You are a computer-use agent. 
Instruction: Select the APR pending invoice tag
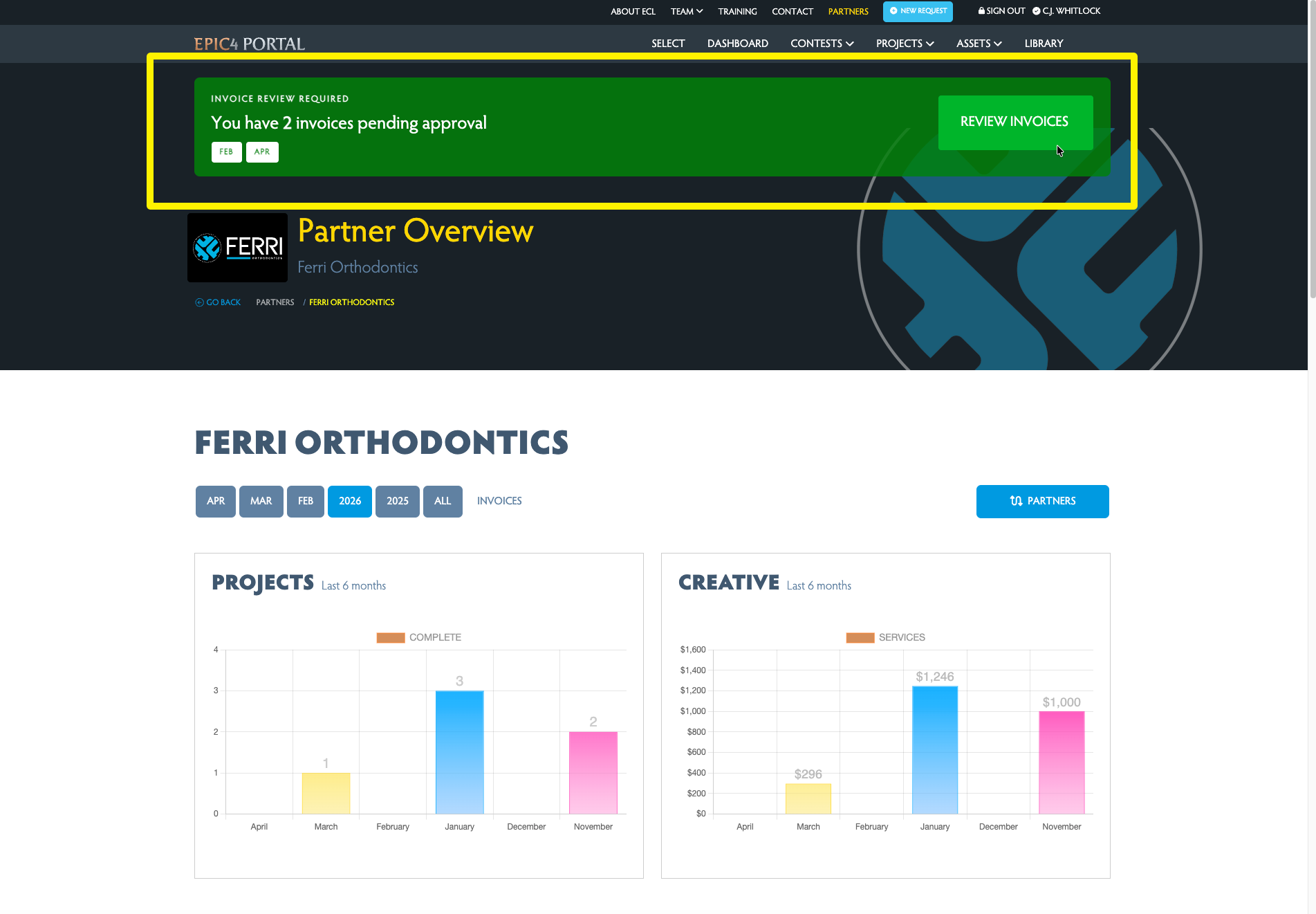[x=262, y=152]
